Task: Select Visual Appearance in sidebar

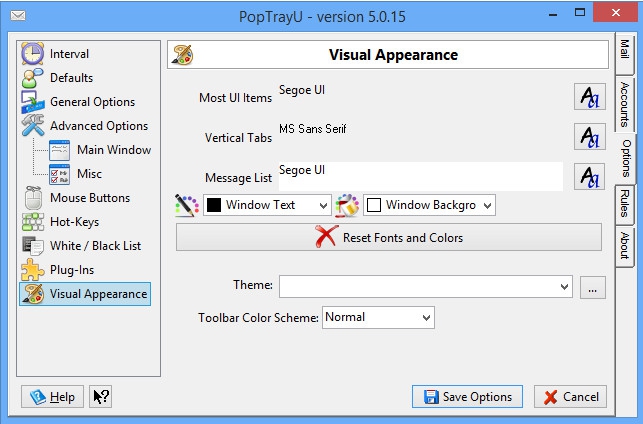Action: 85,294
